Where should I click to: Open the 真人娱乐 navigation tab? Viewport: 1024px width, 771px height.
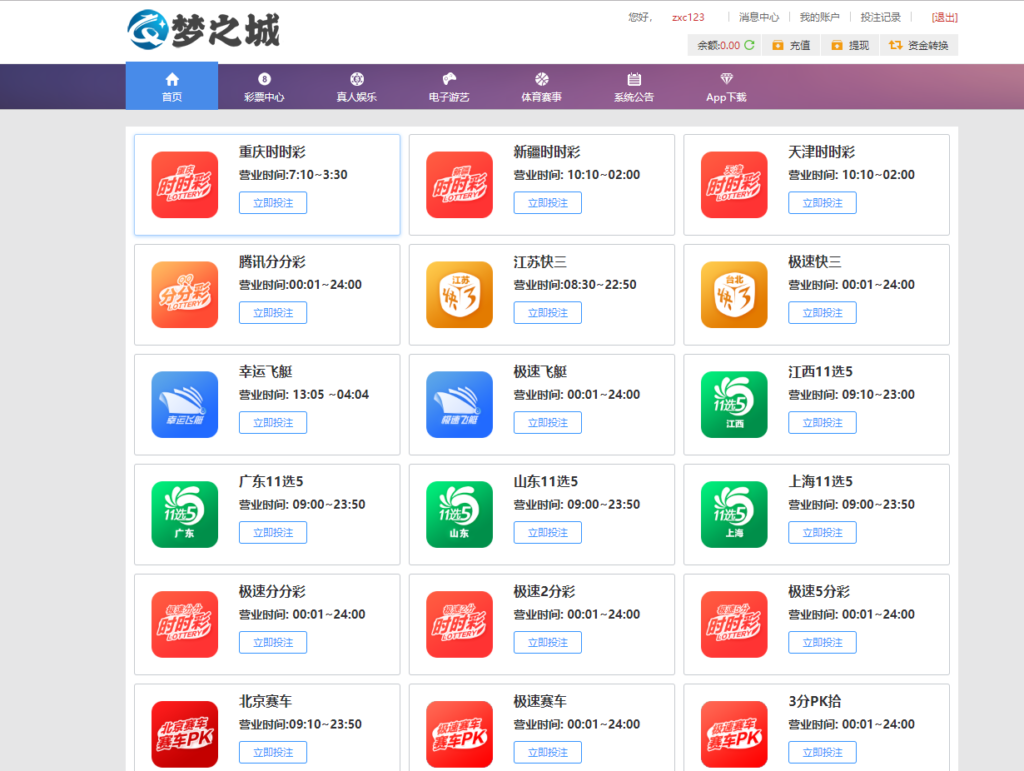pos(356,87)
